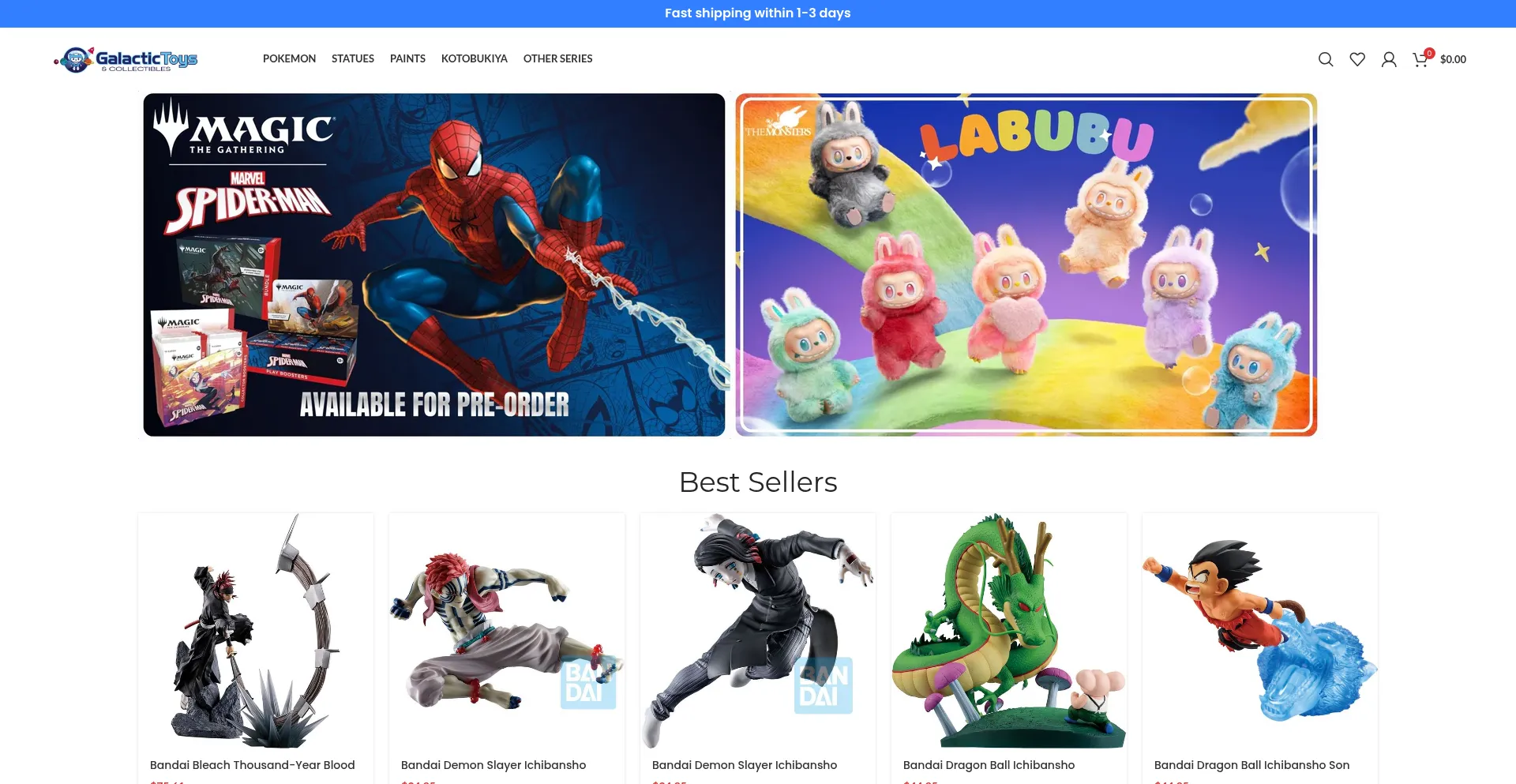Open the POKEMON menu item
This screenshot has width=1516, height=784.
[x=289, y=58]
